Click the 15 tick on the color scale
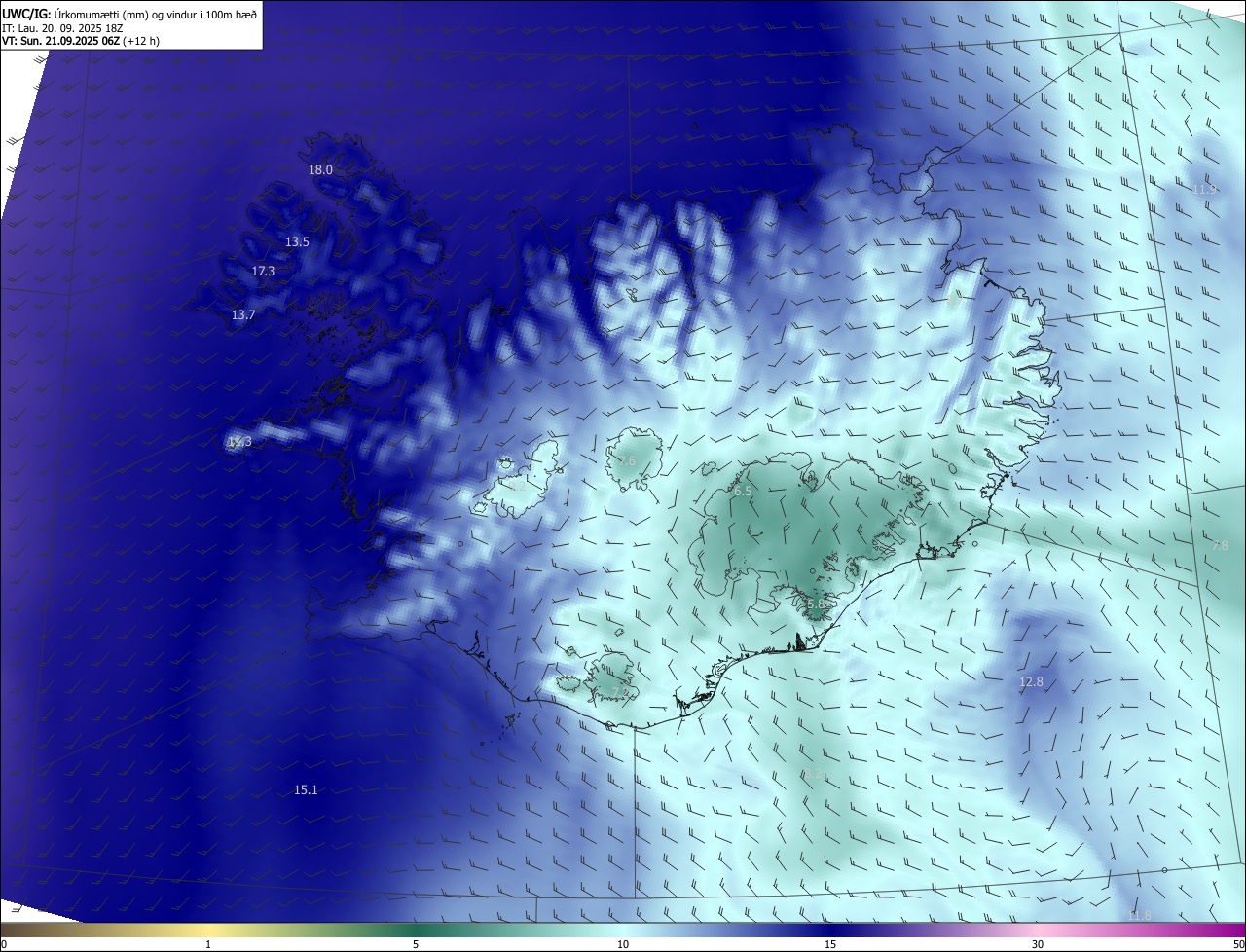This screenshot has width=1246, height=952. click(830, 944)
